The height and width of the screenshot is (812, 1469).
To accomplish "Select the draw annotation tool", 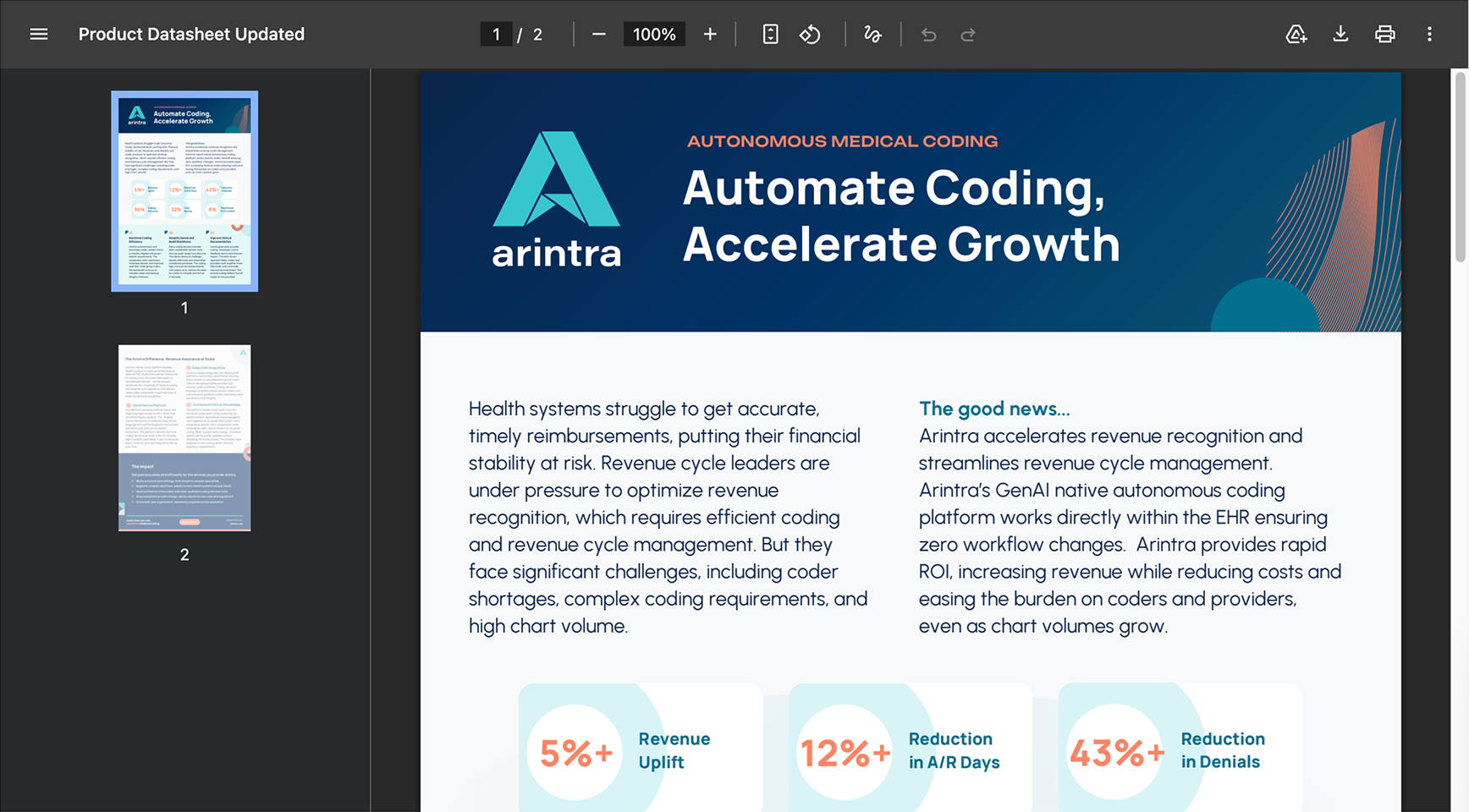I will [872, 35].
